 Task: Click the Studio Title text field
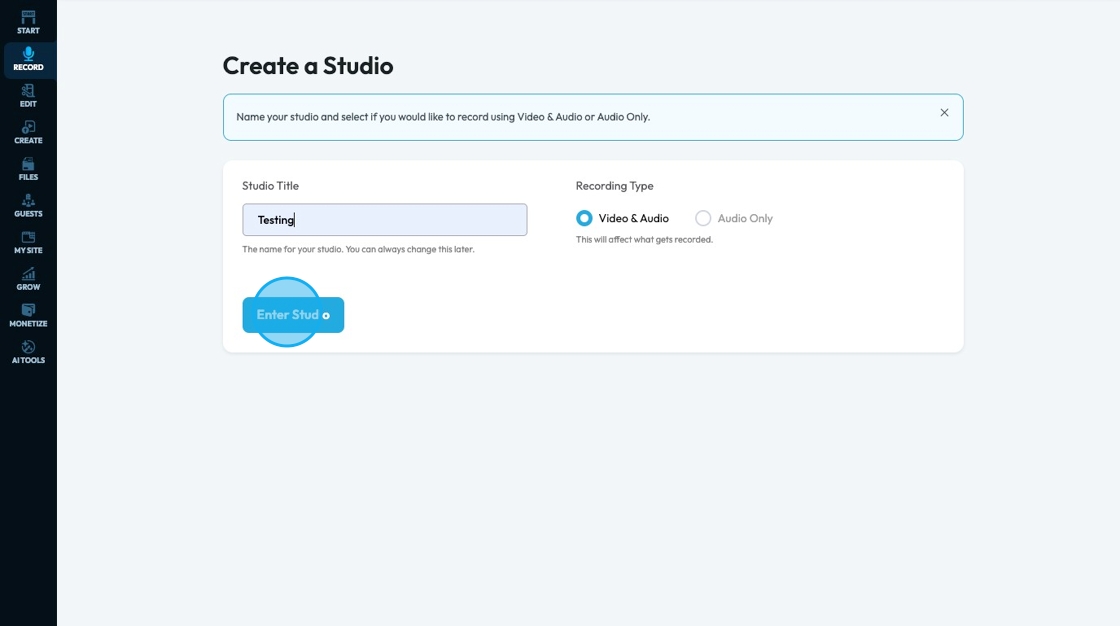tap(384, 220)
